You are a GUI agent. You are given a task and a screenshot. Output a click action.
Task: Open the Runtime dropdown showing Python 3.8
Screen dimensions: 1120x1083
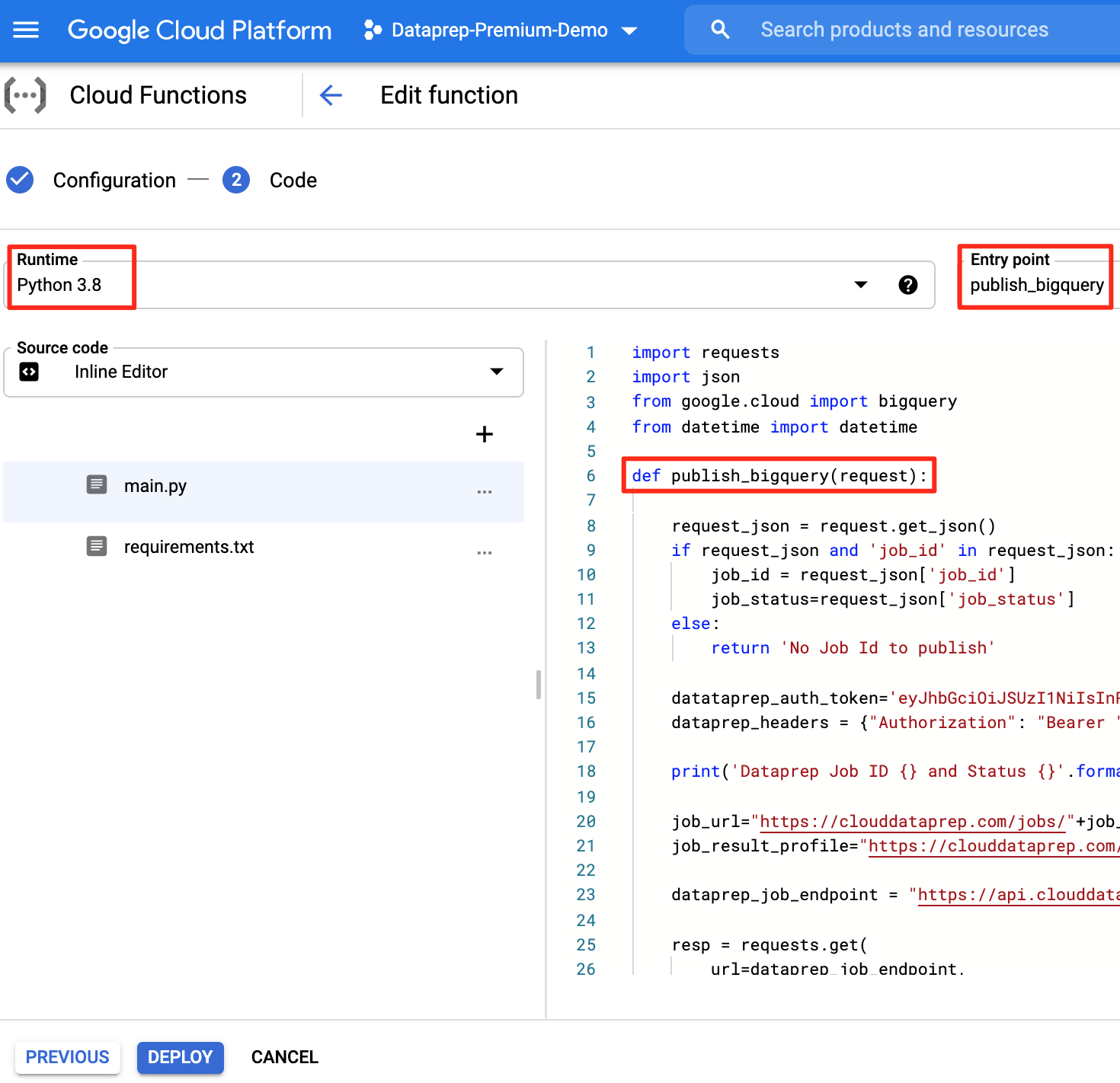(860, 285)
